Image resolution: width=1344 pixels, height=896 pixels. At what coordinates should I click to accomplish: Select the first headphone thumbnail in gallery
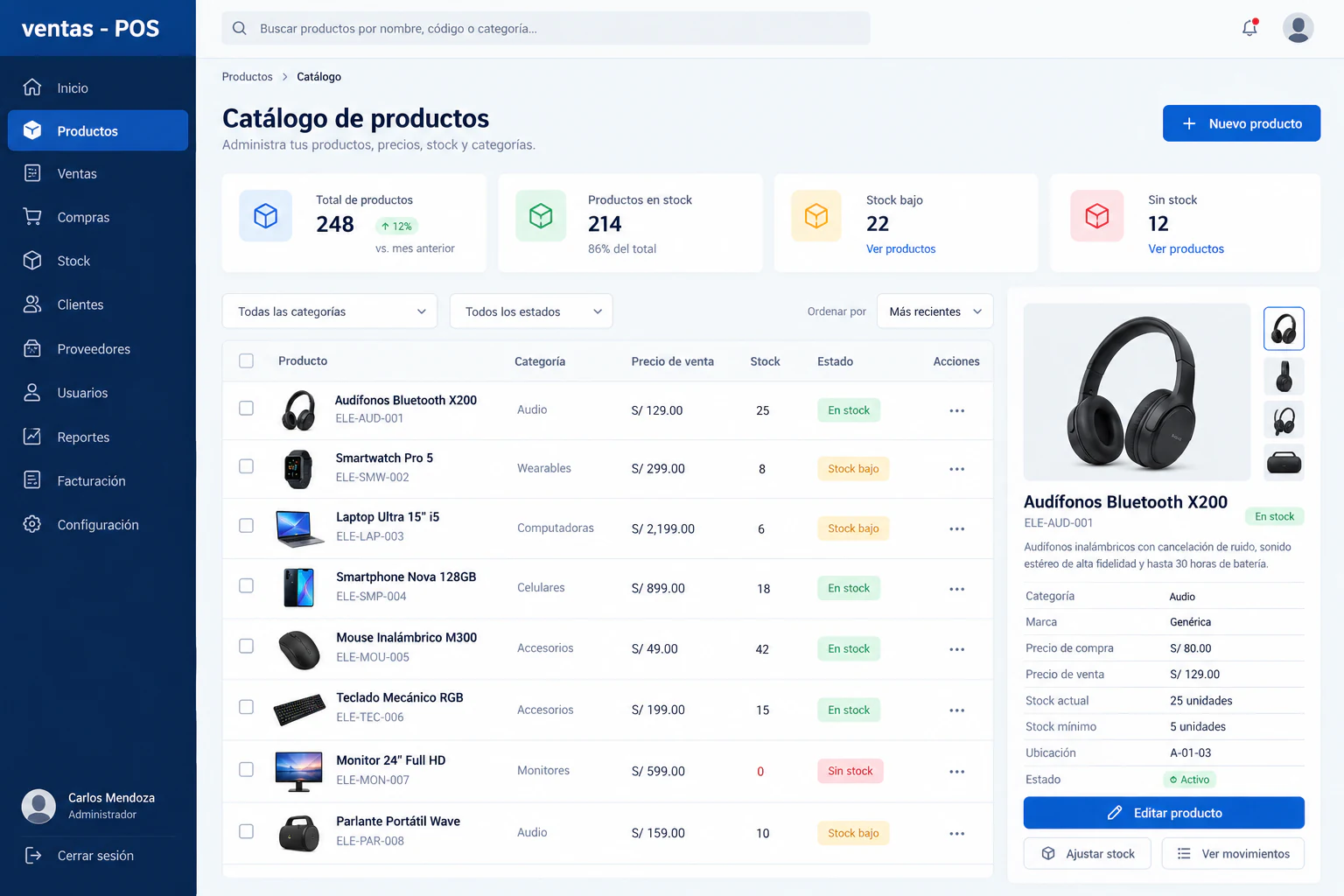coord(1284,329)
